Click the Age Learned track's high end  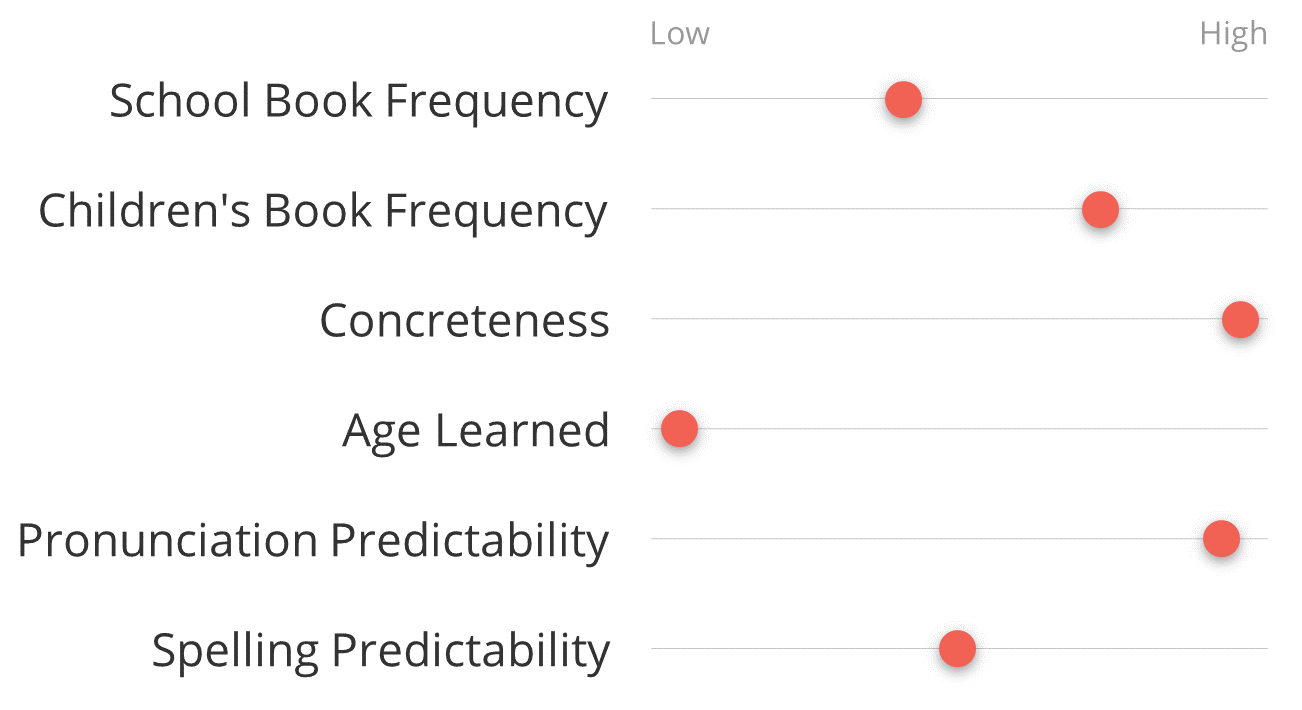(1260, 429)
